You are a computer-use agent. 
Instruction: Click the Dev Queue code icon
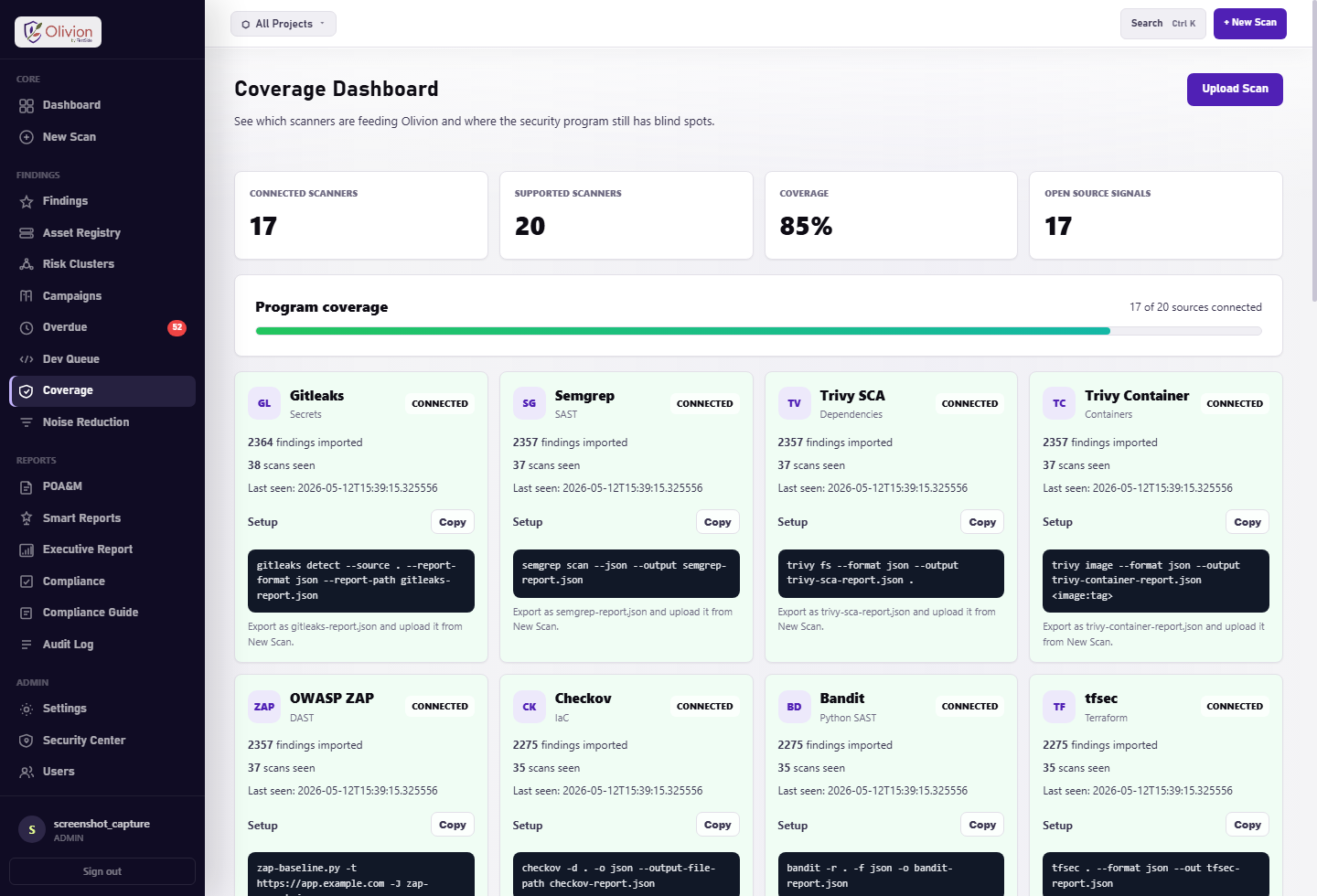[x=27, y=359]
